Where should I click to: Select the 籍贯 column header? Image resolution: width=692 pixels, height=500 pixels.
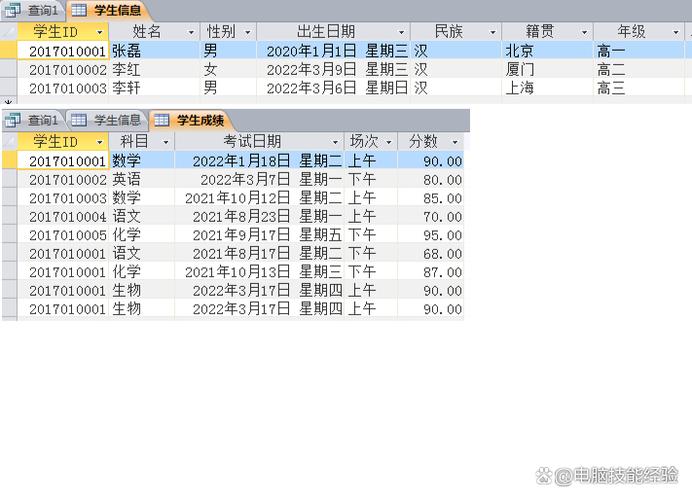(548, 31)
